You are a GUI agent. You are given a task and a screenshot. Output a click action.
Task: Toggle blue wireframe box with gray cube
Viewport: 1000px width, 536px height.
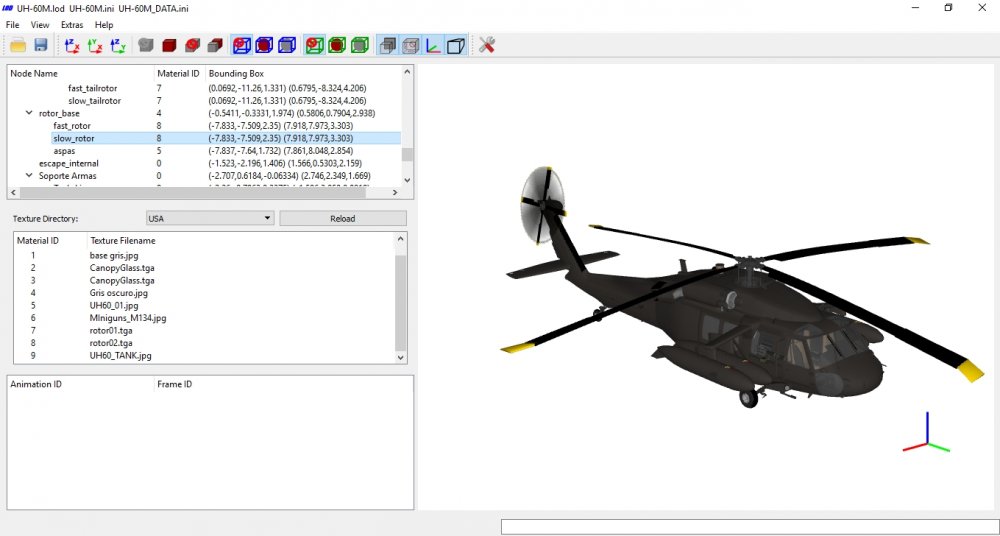pos(287,45)
